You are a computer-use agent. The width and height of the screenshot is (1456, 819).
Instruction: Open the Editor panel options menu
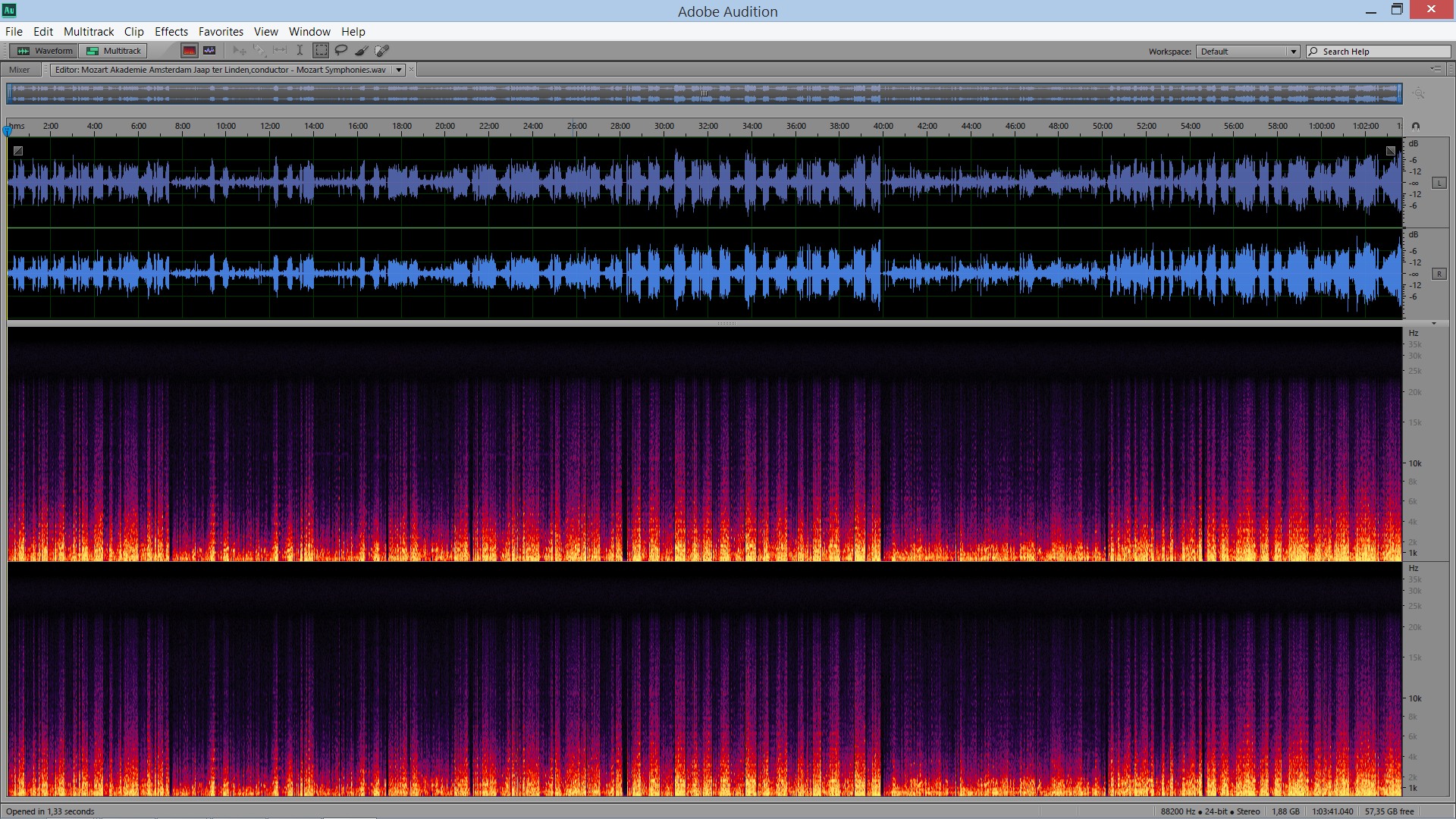click(1436, 69)
